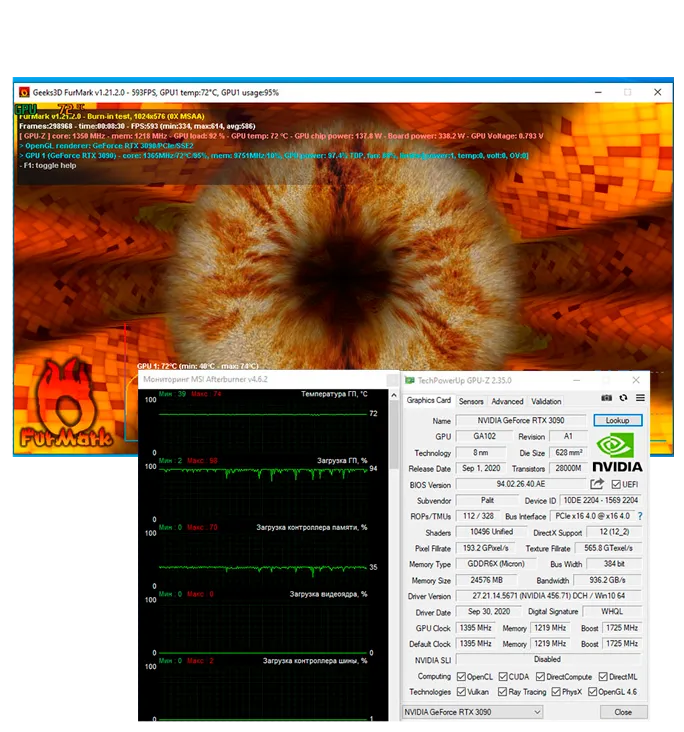
Task: Click the NVIDIA logo in GPU-Z
Action: click(617, 452)
